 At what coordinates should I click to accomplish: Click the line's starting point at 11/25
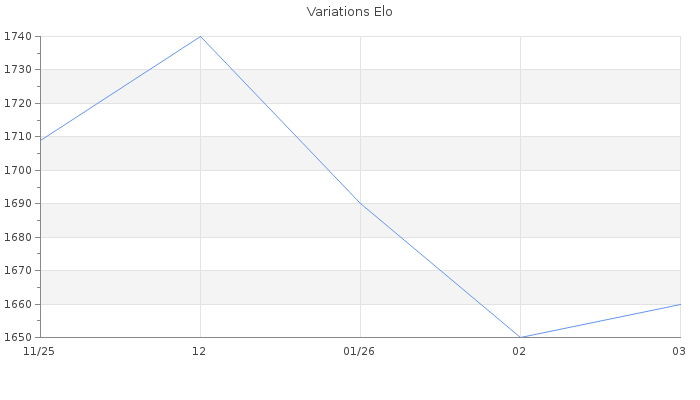(41, 140)
